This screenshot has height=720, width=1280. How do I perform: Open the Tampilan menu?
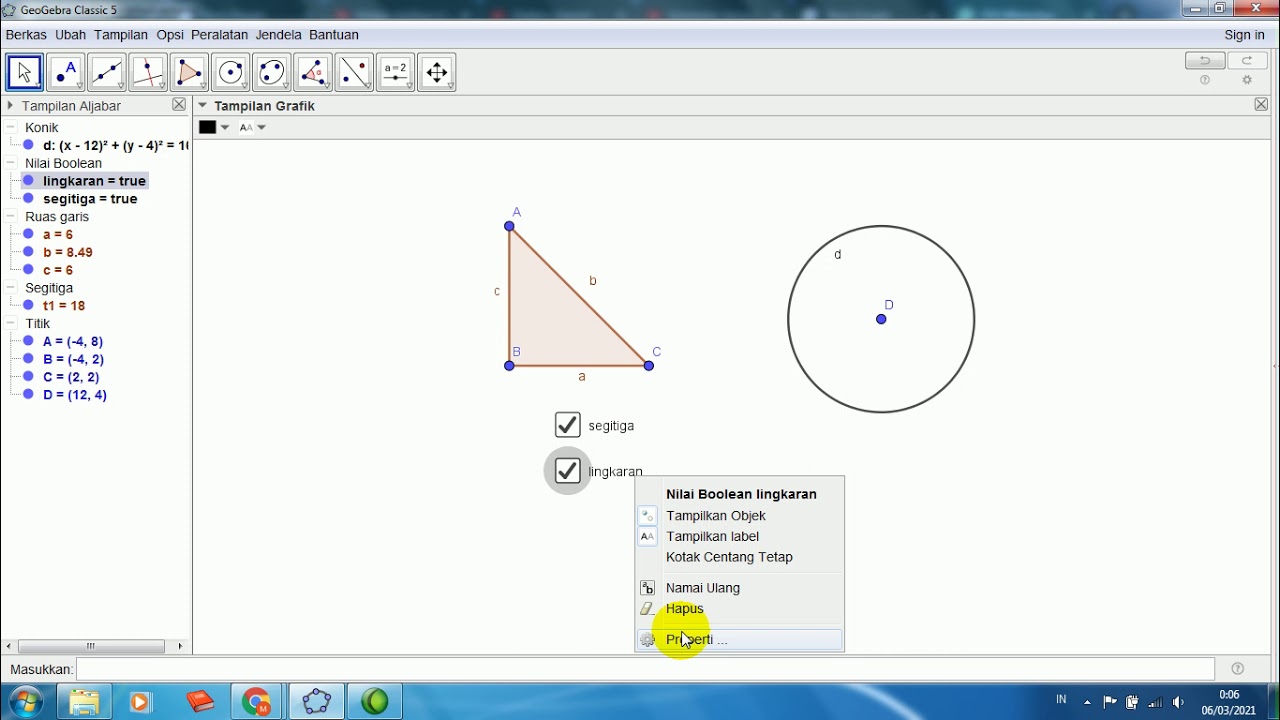121,35
